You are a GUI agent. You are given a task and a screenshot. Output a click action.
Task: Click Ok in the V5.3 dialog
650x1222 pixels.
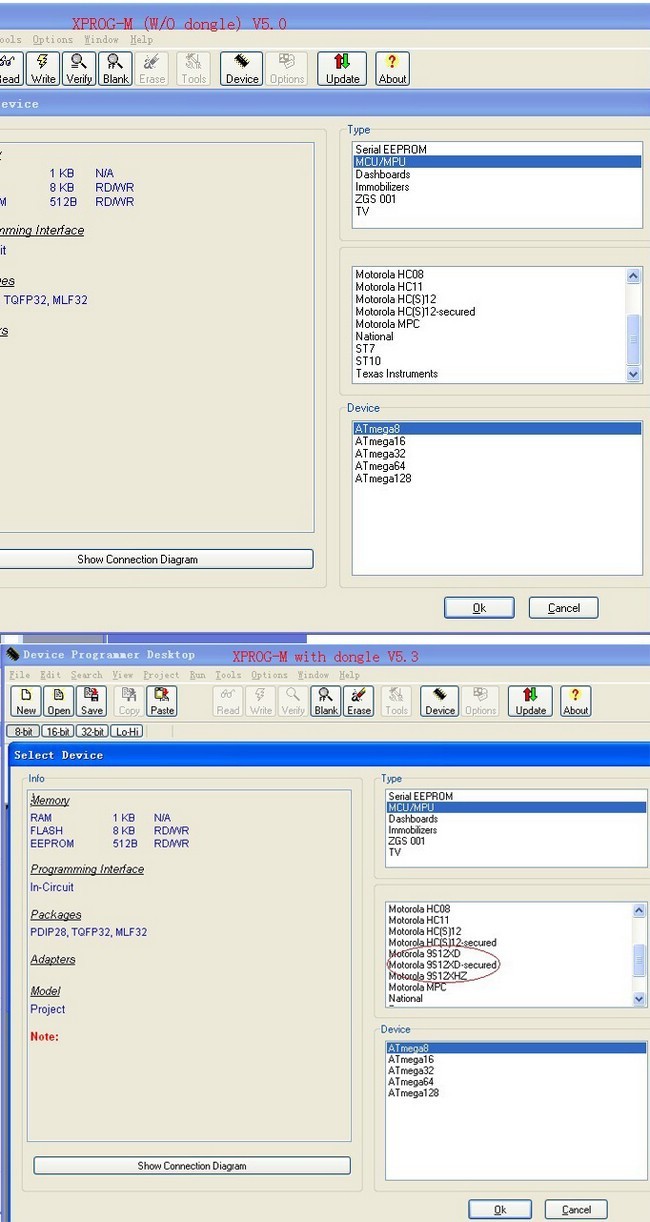[x=499, y=1210]
